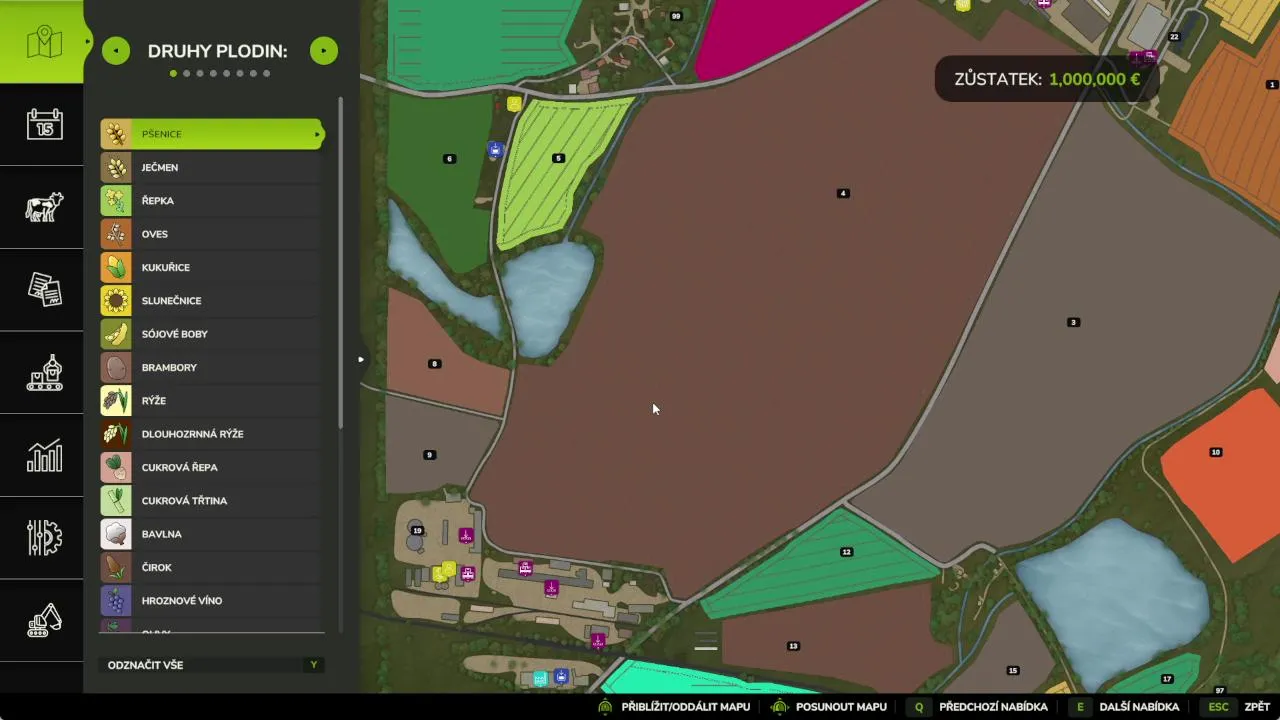The image size is (1280, 720).
Task: Click cyan map icon at bottom
Action: click(540, 678)
